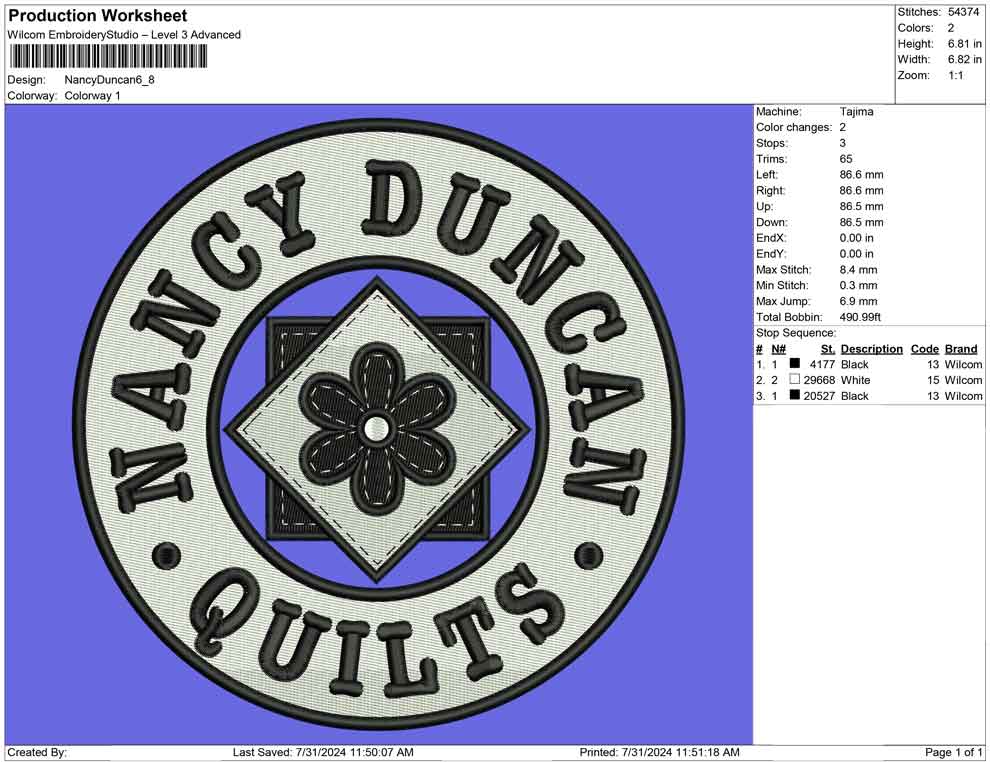Click the Stops value '3'
990x762 pixels.
coord(842,143)
